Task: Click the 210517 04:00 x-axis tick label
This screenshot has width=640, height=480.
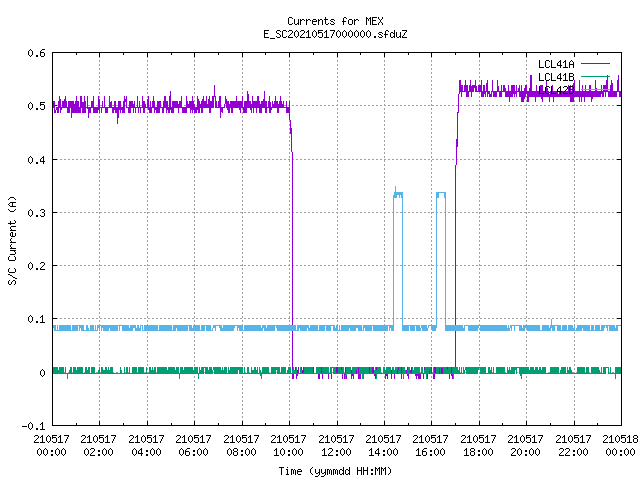Action: click(x=146, y=445)
